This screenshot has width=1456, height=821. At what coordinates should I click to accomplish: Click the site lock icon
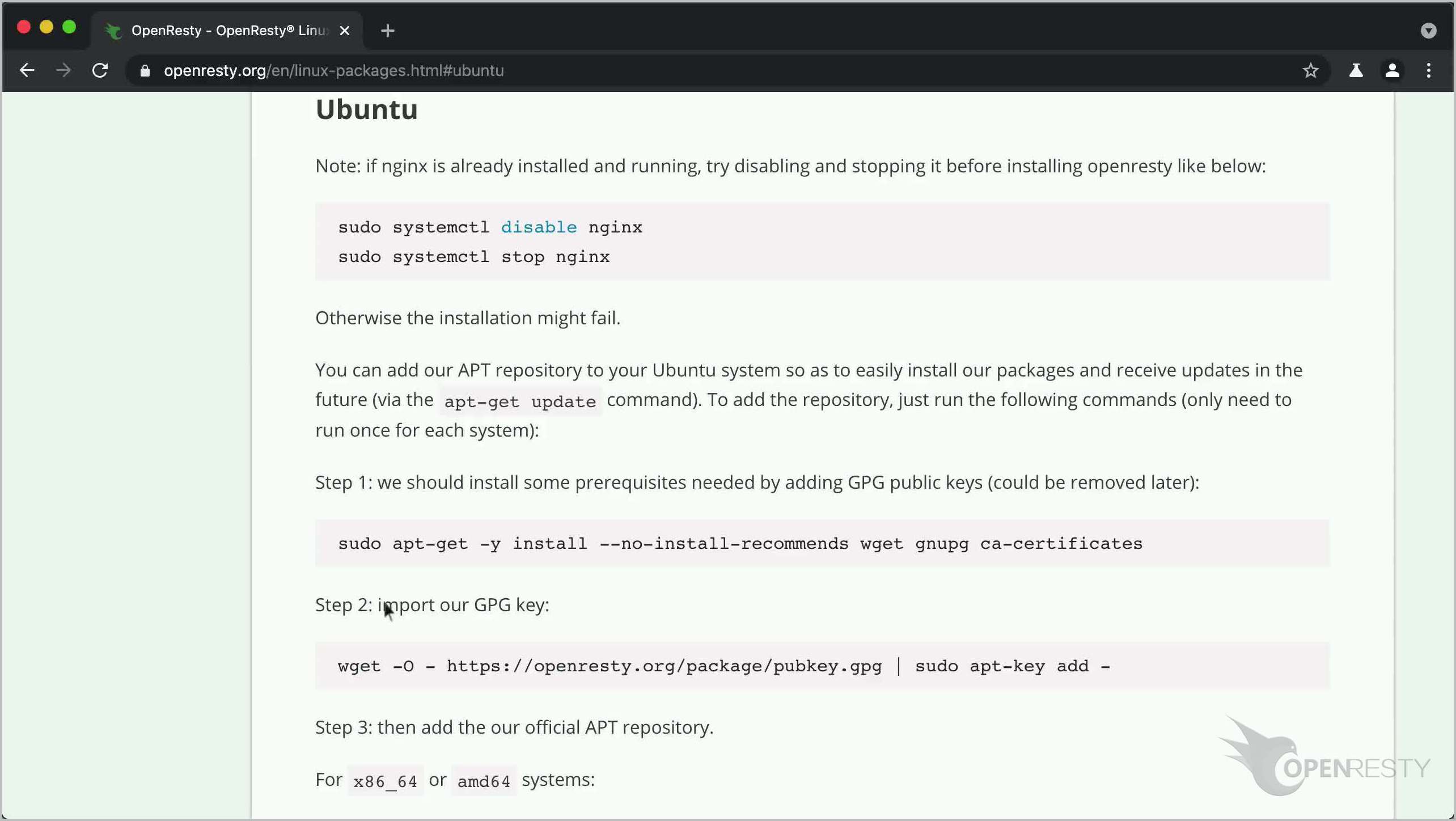click(x=145, y=70)
